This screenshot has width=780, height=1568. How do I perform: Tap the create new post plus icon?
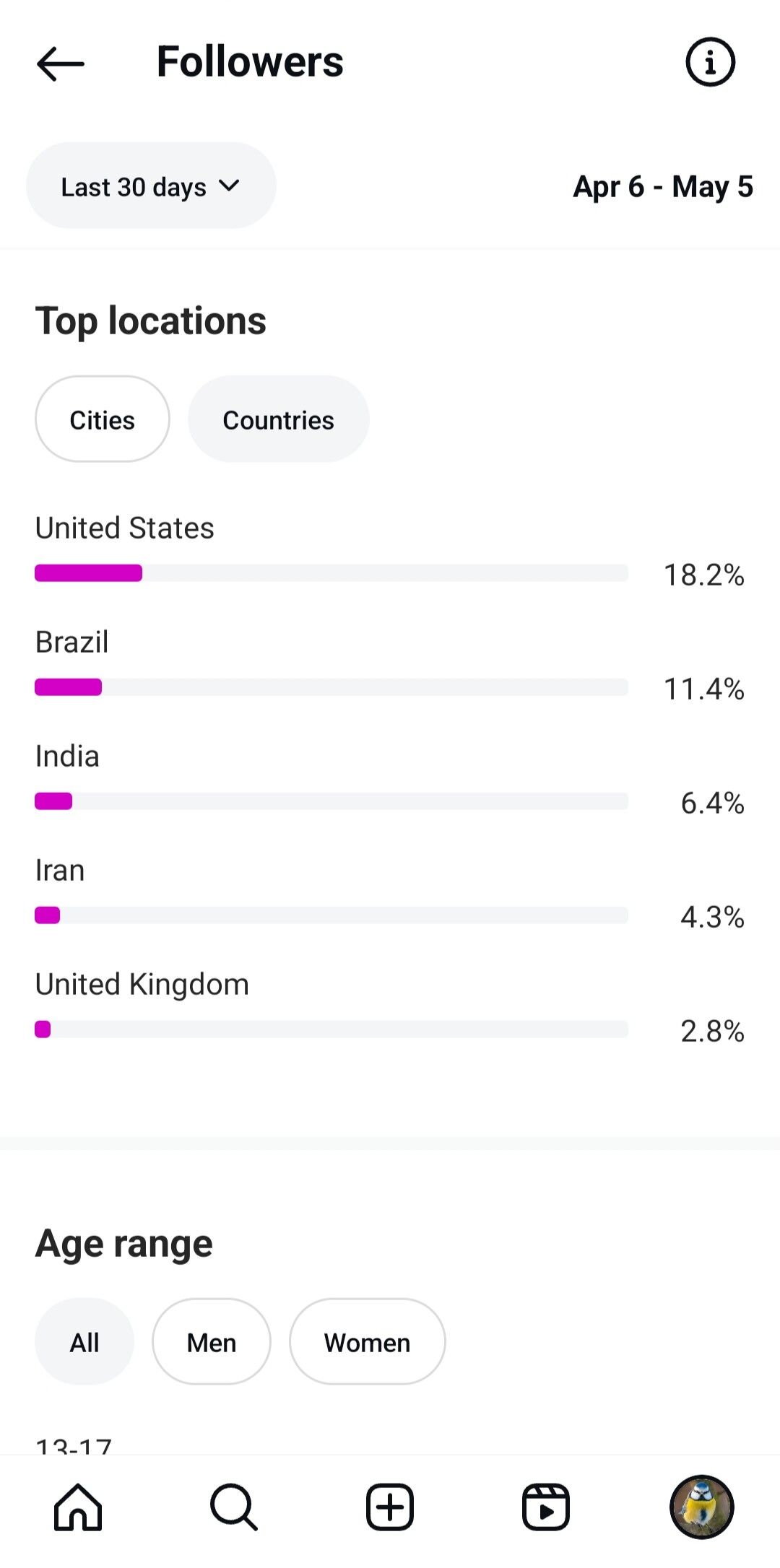coord(390,1507)
